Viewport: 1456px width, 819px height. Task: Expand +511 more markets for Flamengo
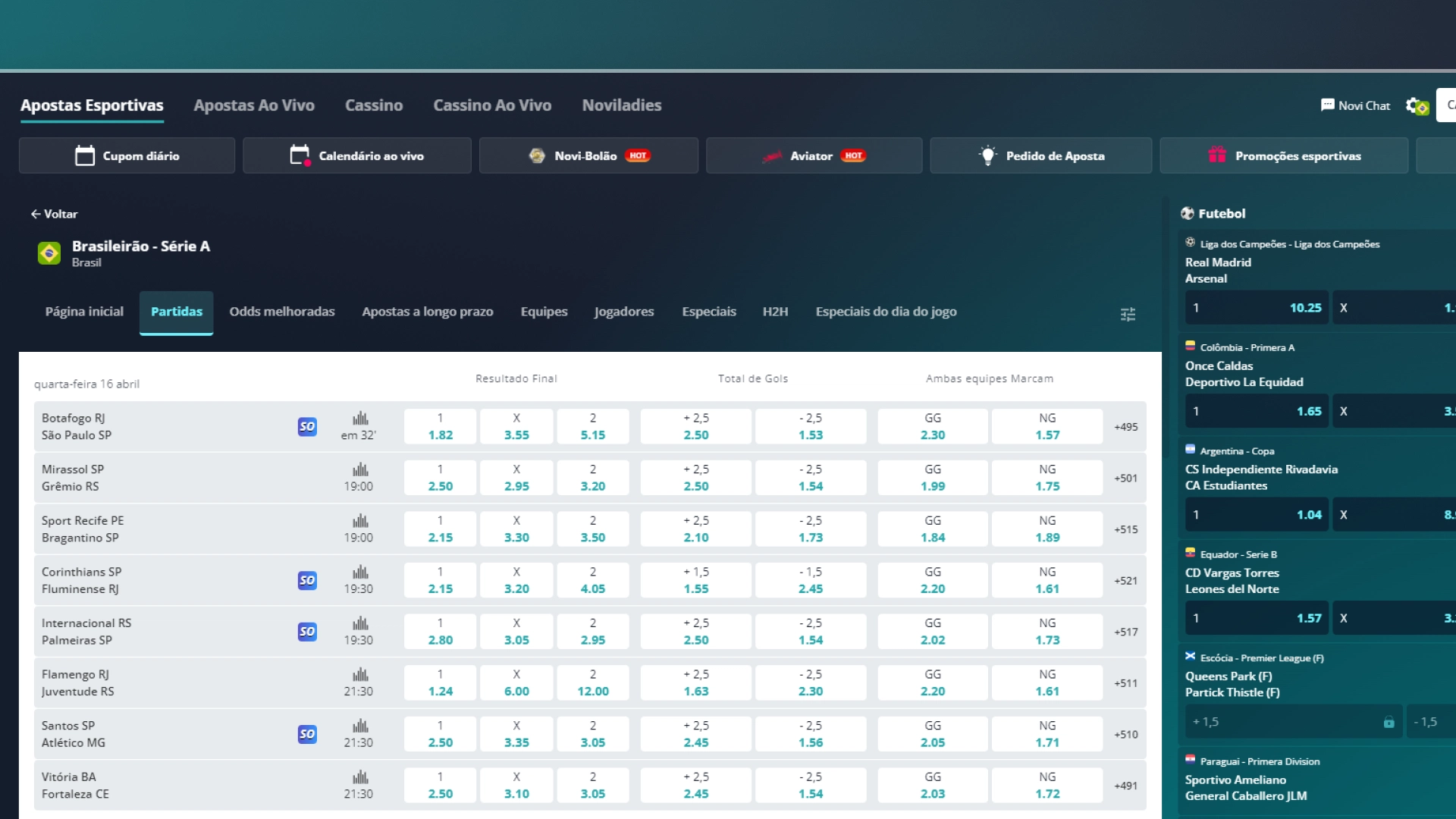[x=1126, y=683]
